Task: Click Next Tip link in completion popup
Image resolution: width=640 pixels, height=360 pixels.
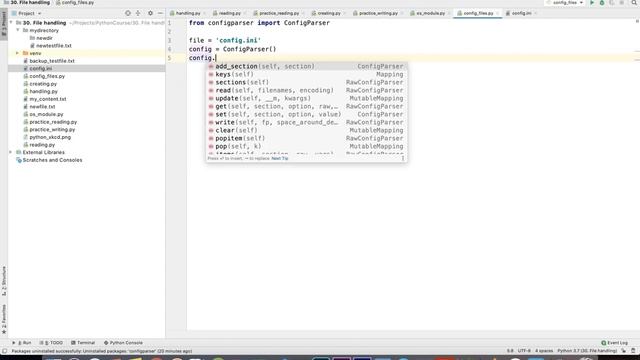Action: tap(280, 158)
